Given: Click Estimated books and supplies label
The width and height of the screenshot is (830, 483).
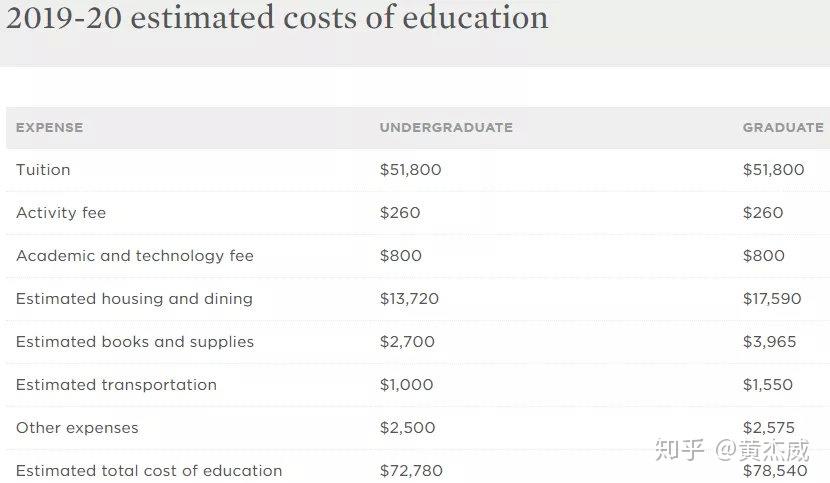Looking at the screenshot, I should coord(135,342).
